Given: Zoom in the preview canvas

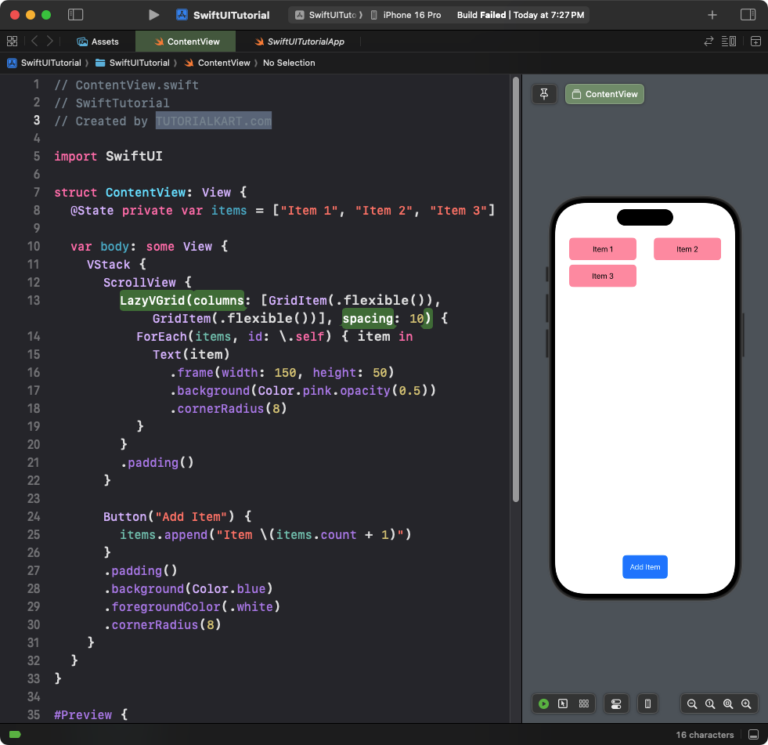Looking at the screenshot, I should (x=746, y=704).
